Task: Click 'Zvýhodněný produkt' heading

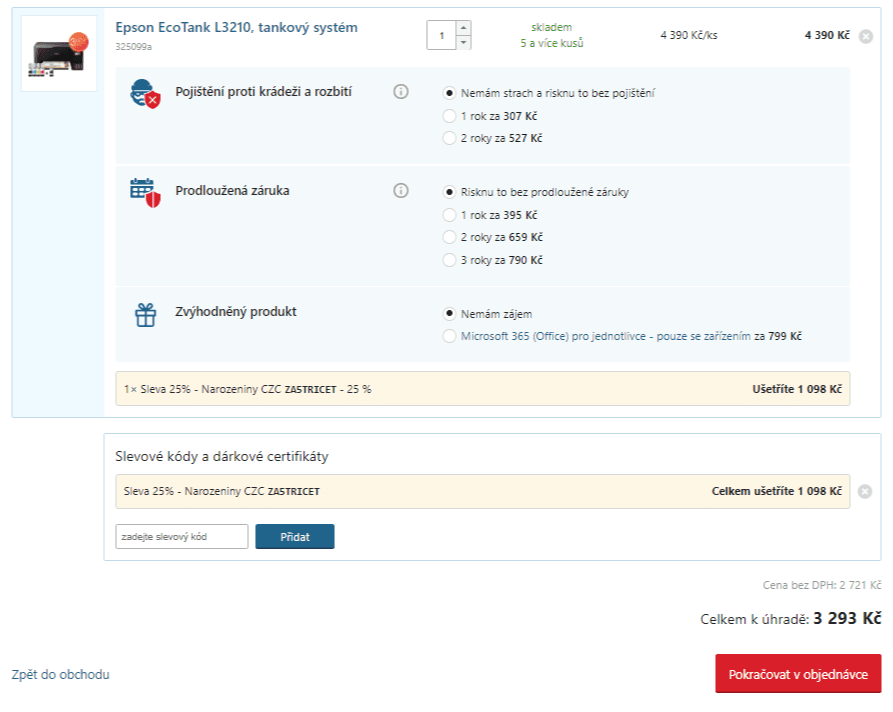Action: tap(236, 312)
